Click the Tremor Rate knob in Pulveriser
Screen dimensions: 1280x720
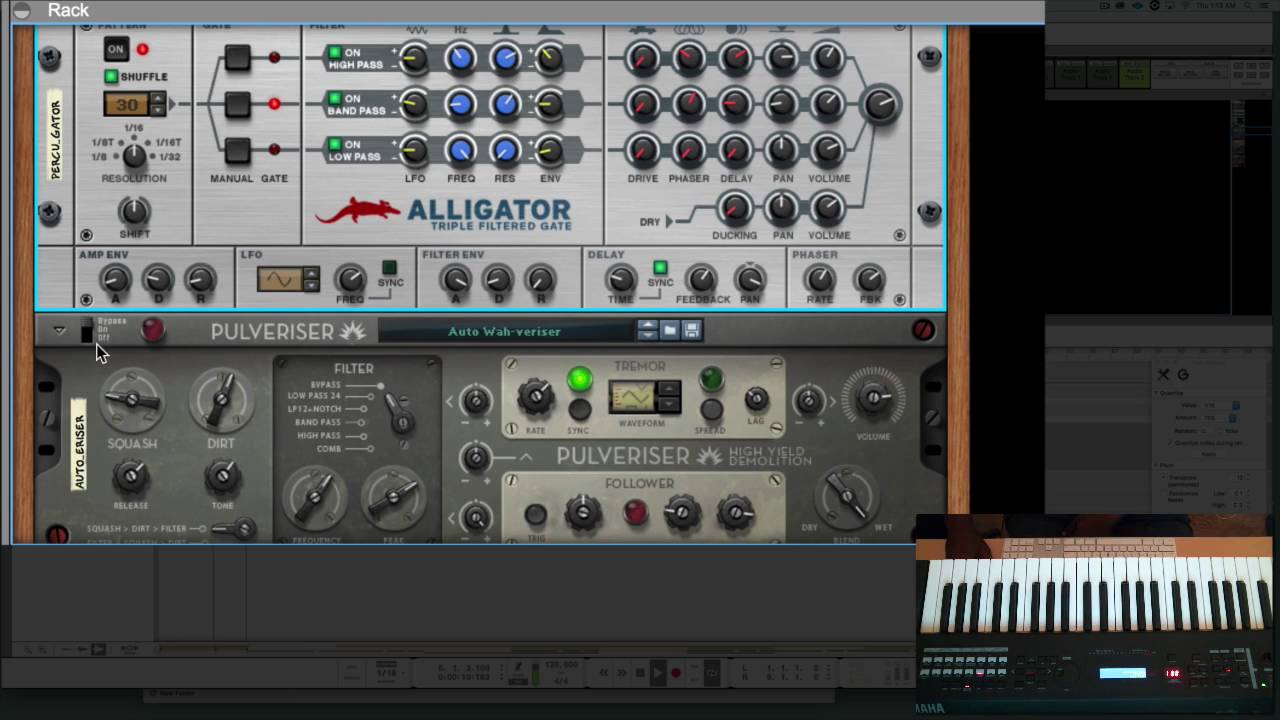pos(535,398)
